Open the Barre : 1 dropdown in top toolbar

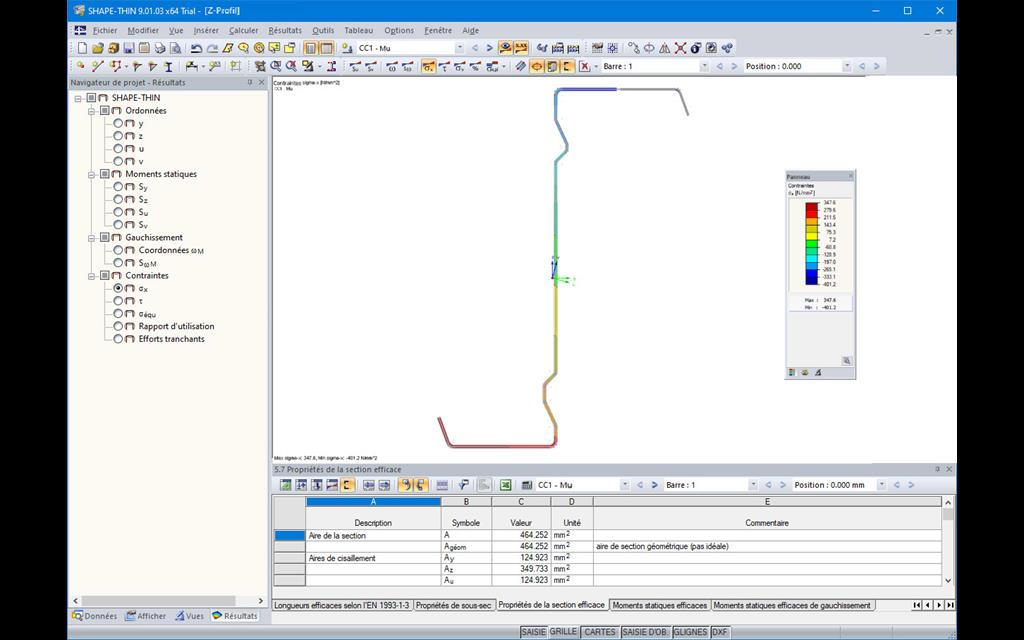coord(704,66)
